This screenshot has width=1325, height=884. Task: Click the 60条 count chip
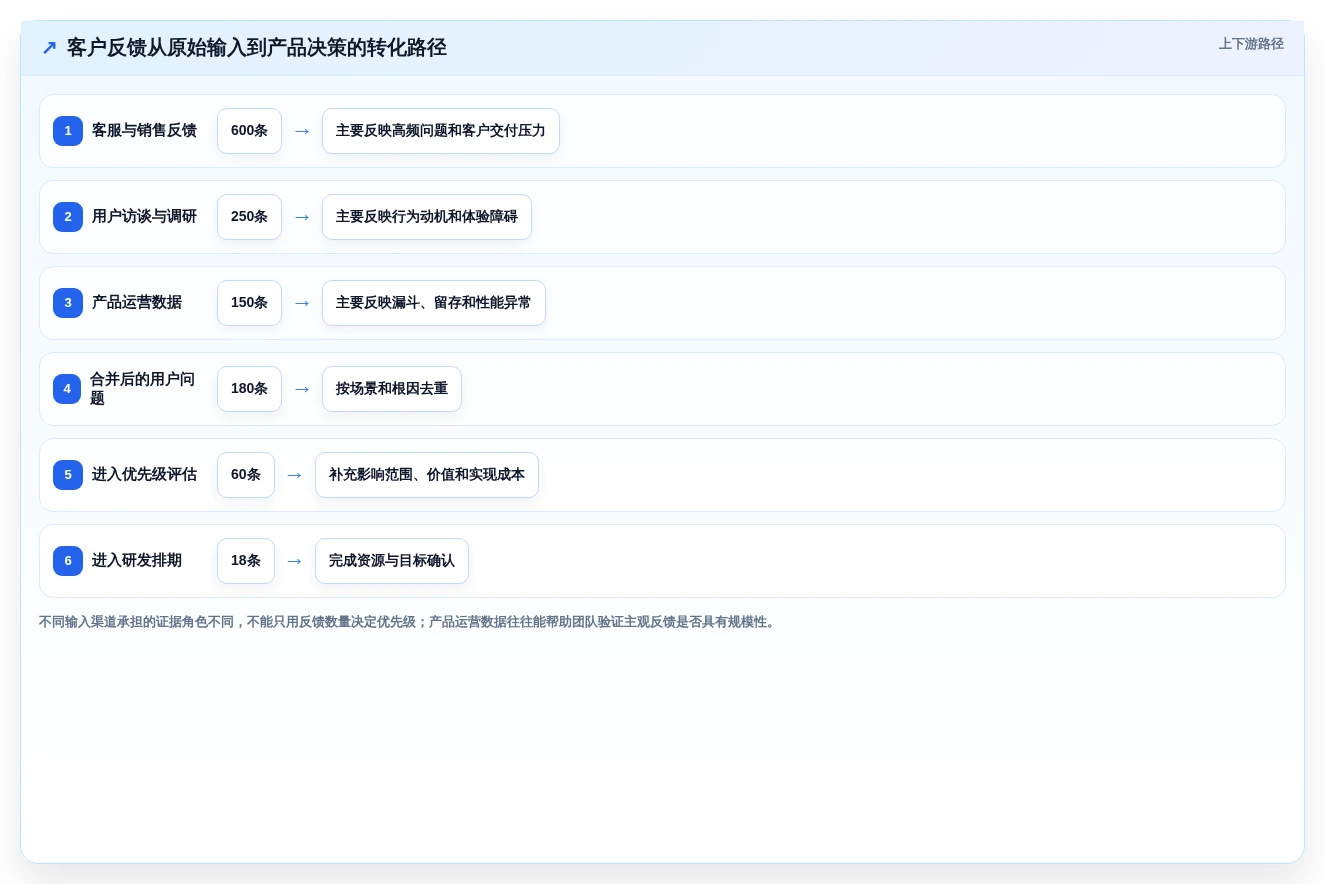246,475
